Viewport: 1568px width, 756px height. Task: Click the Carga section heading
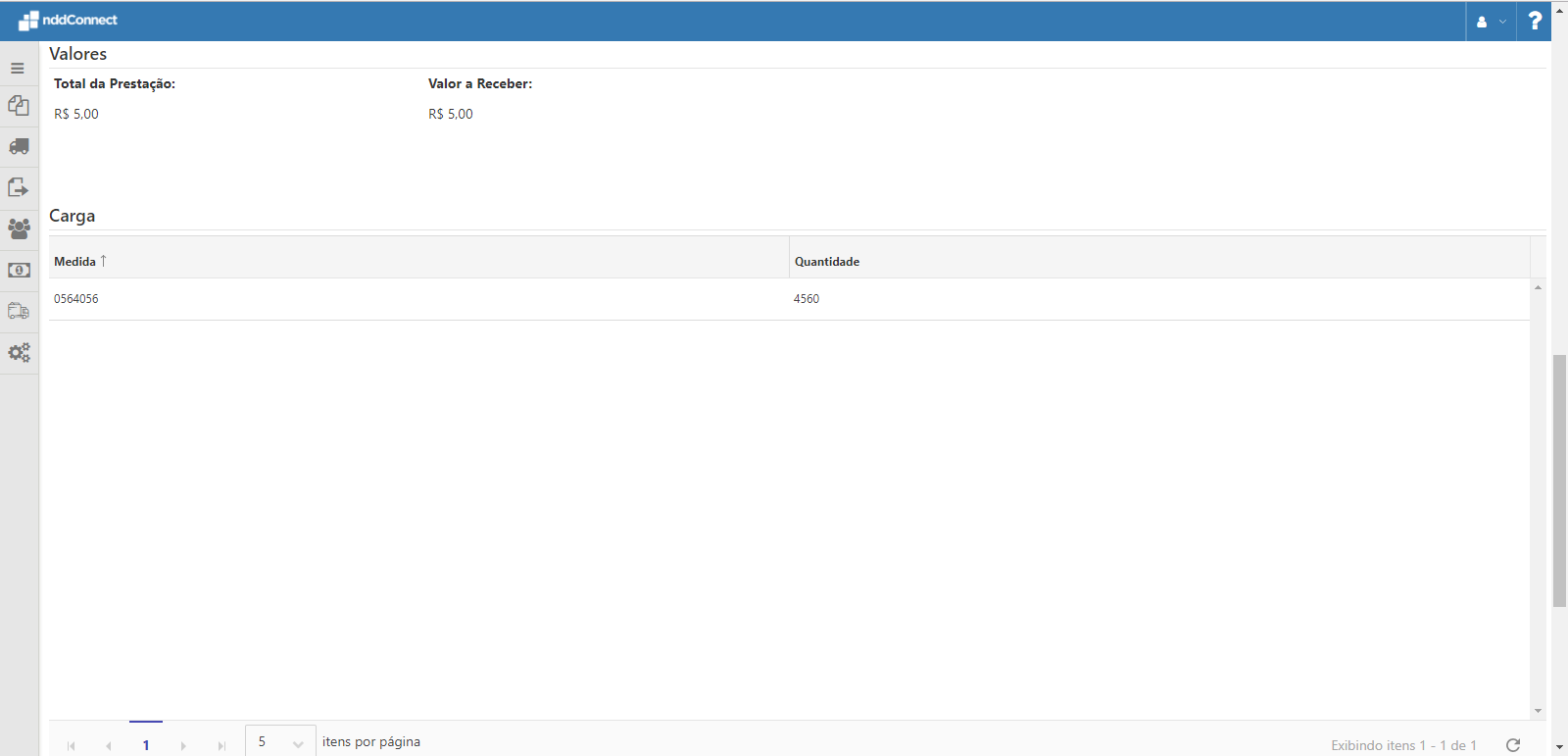(73, 216)
